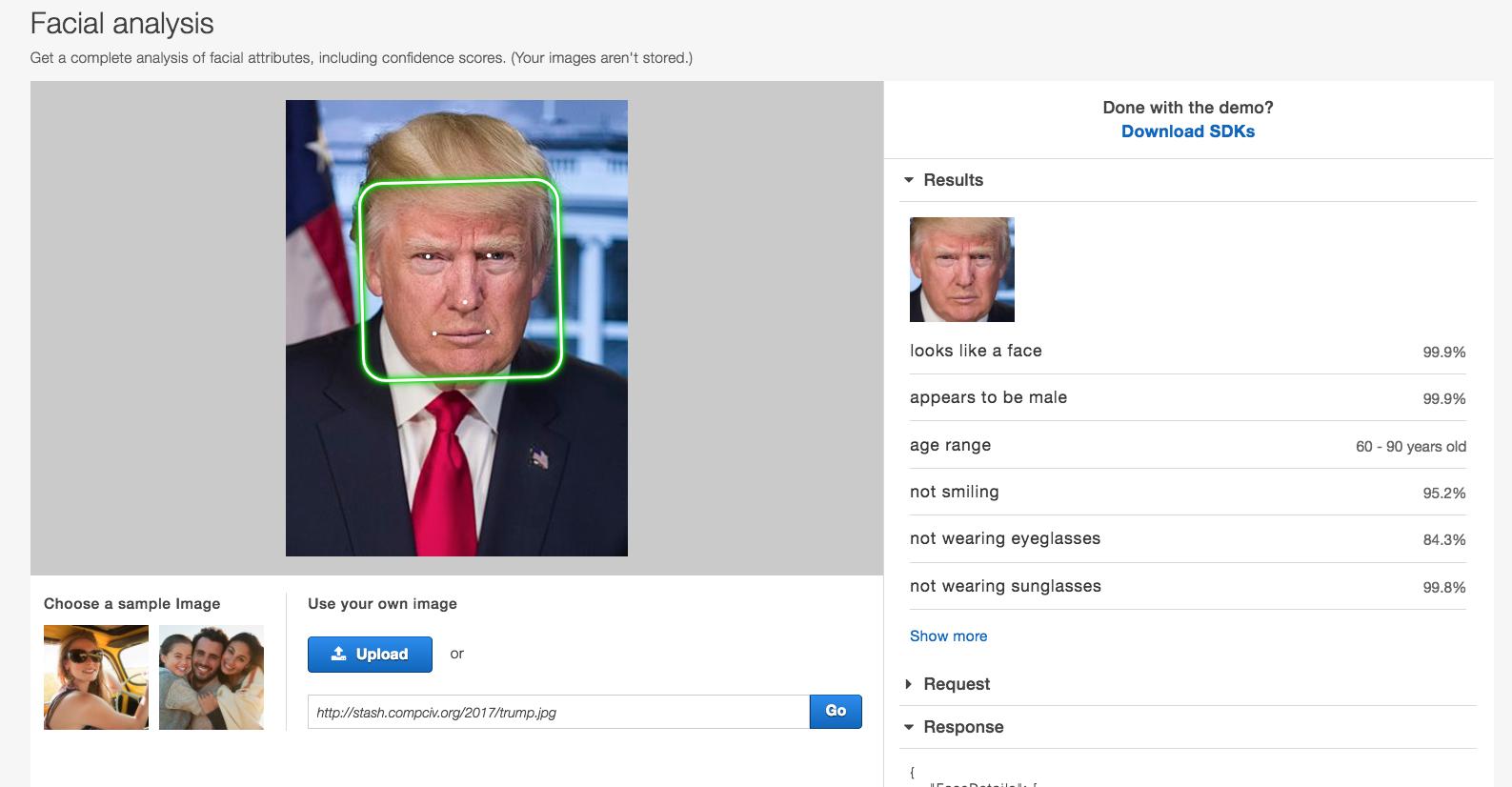The height and width of the screenshot is (787, 1512).
Task: Click the 84.3% confidence value
Action: click(1444, 539)
